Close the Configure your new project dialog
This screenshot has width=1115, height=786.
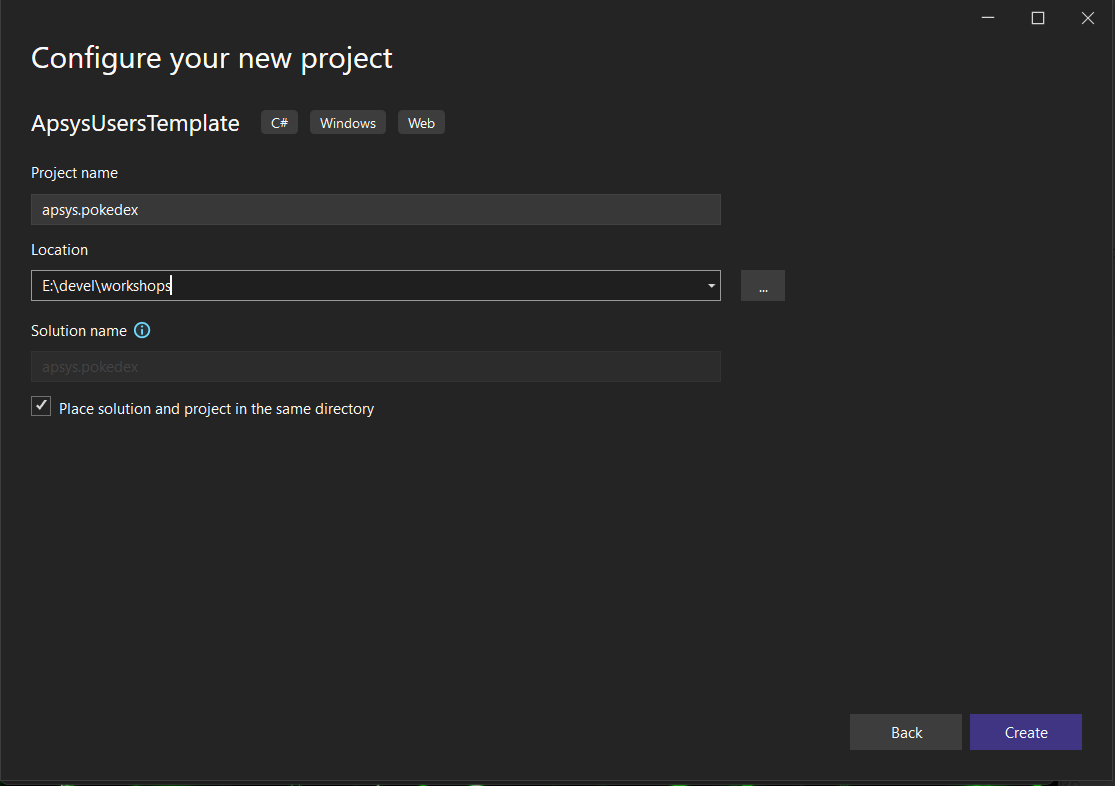coord(1088,18)
